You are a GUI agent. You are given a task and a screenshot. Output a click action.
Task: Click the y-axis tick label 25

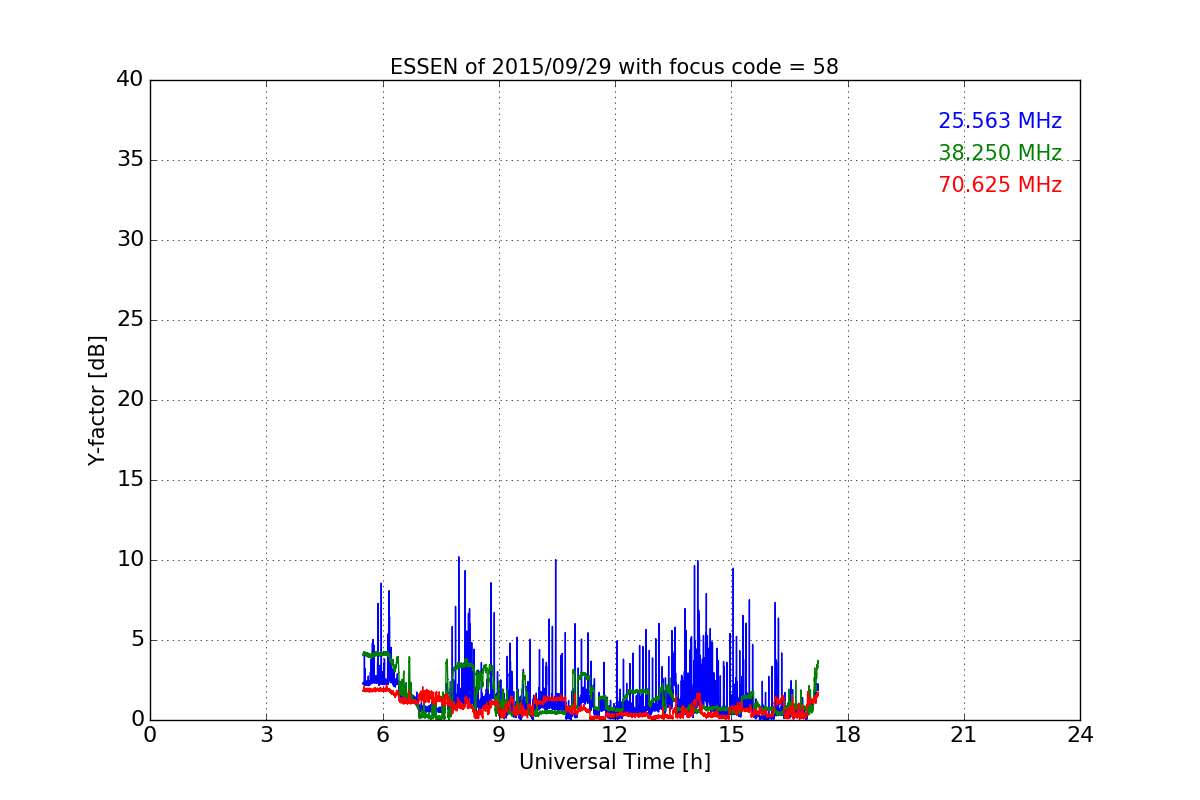pos(130,320)
